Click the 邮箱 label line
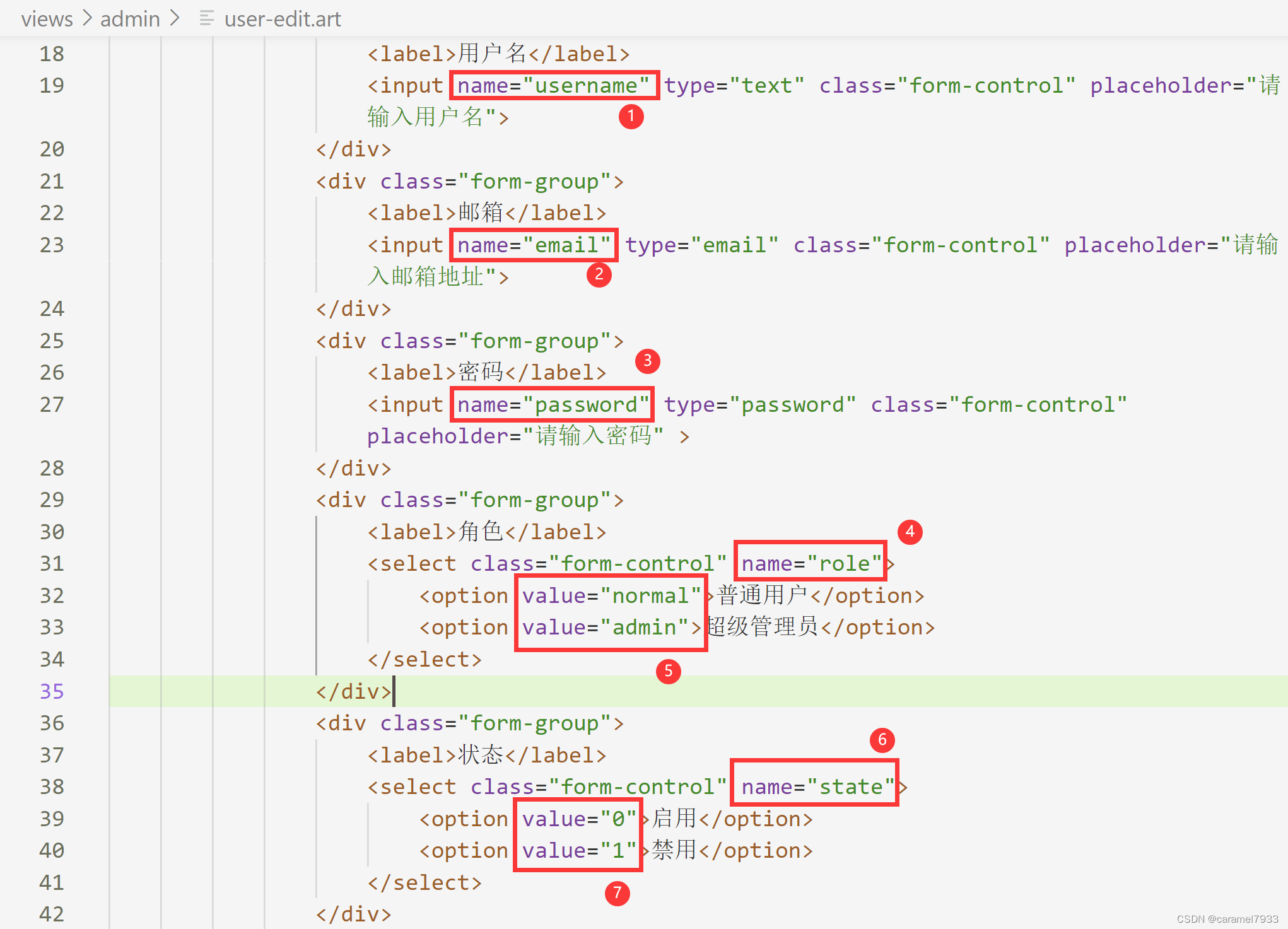This screenshot has width=1288, height=929. point(487,213)
